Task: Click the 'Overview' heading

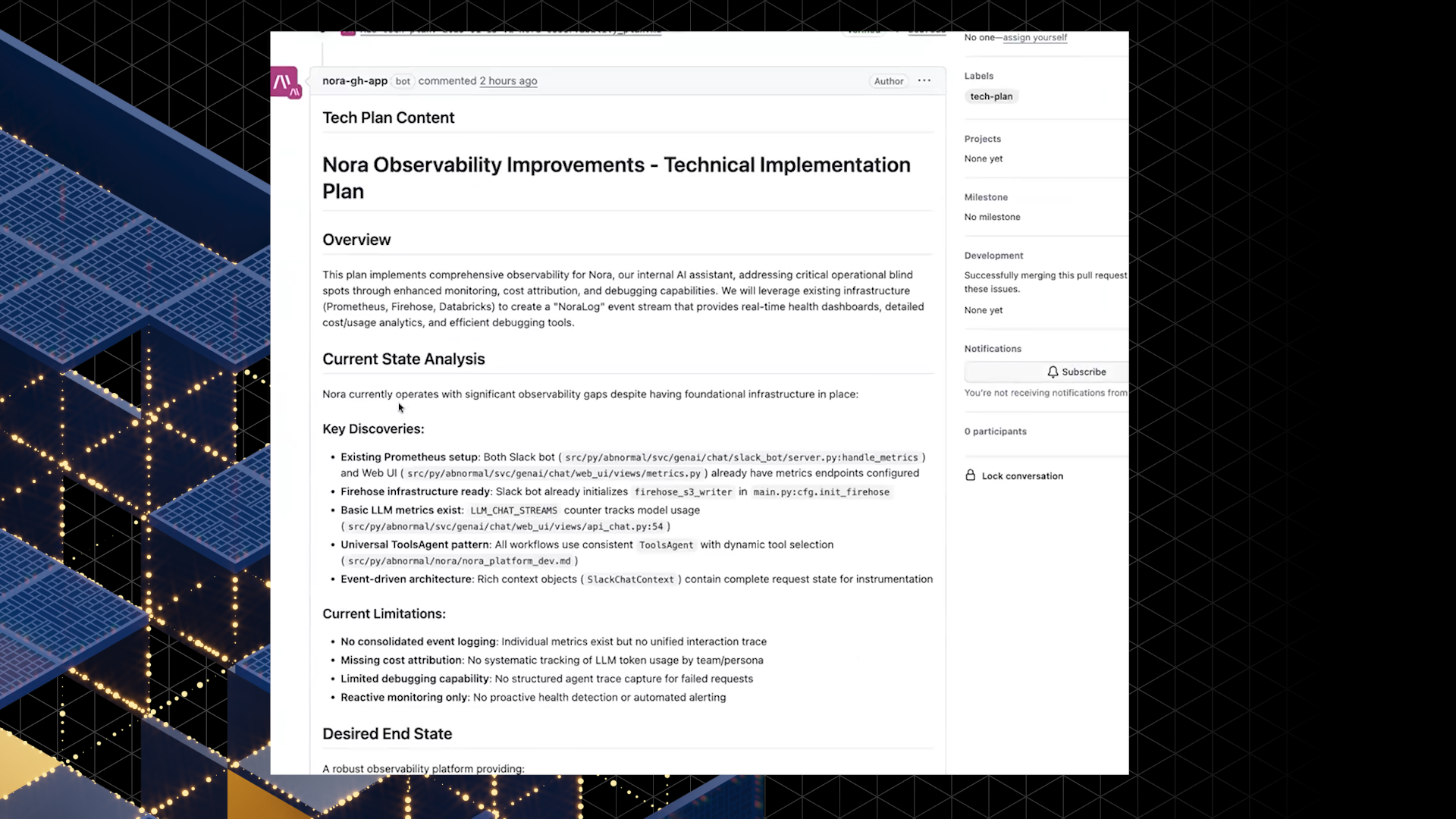Action: point(356,240)
